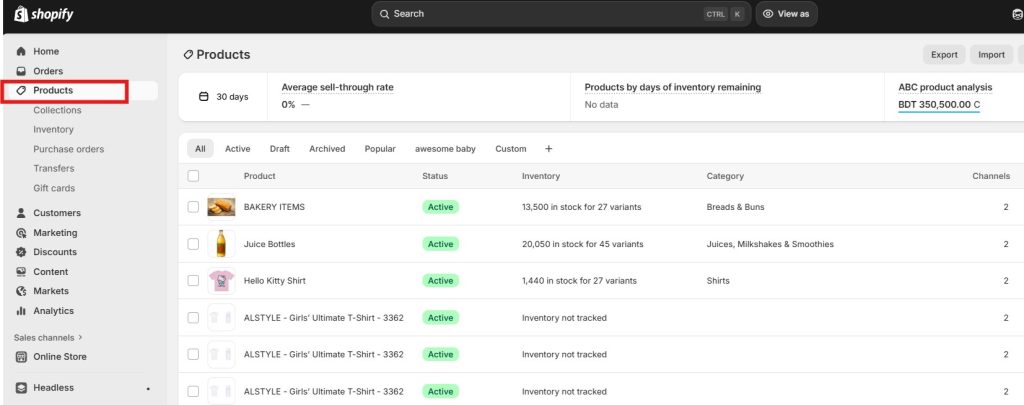Click 'Juices, Milkshakes & Smoothies' category cell
Image resolution: width=1024 pixels, height=405 pixels.
coord(770,244)
